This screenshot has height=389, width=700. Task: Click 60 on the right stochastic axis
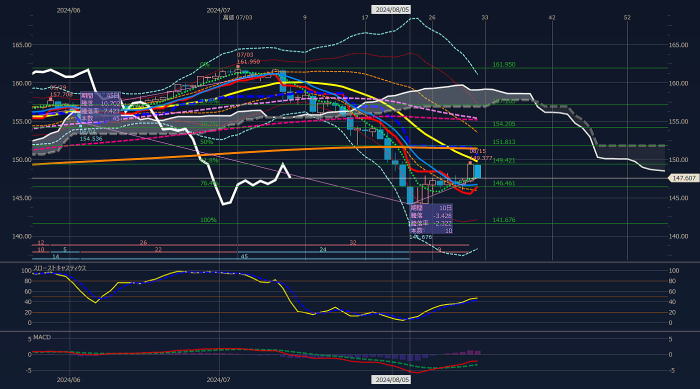coord(672,292)
